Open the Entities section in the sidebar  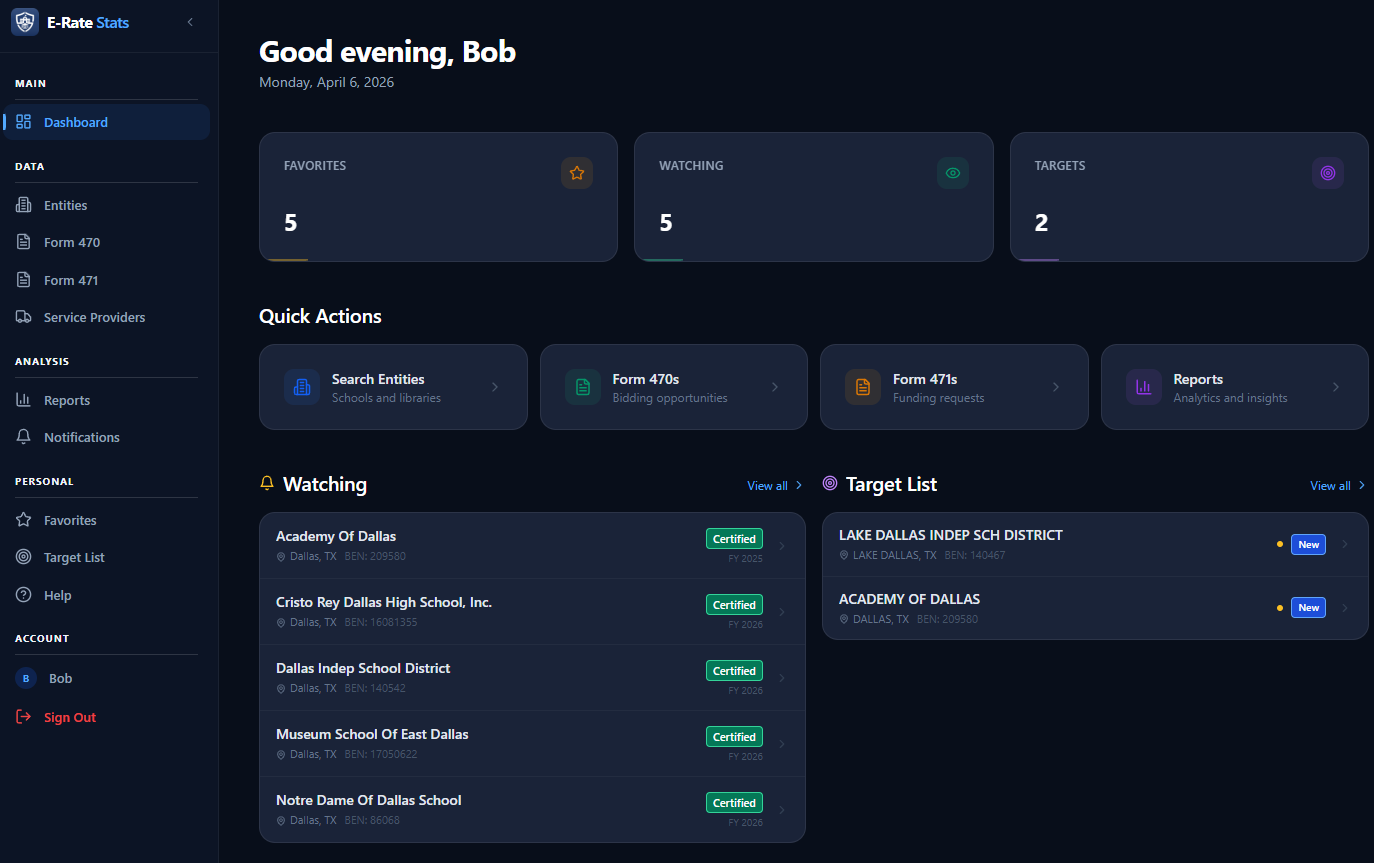(65, 205)
